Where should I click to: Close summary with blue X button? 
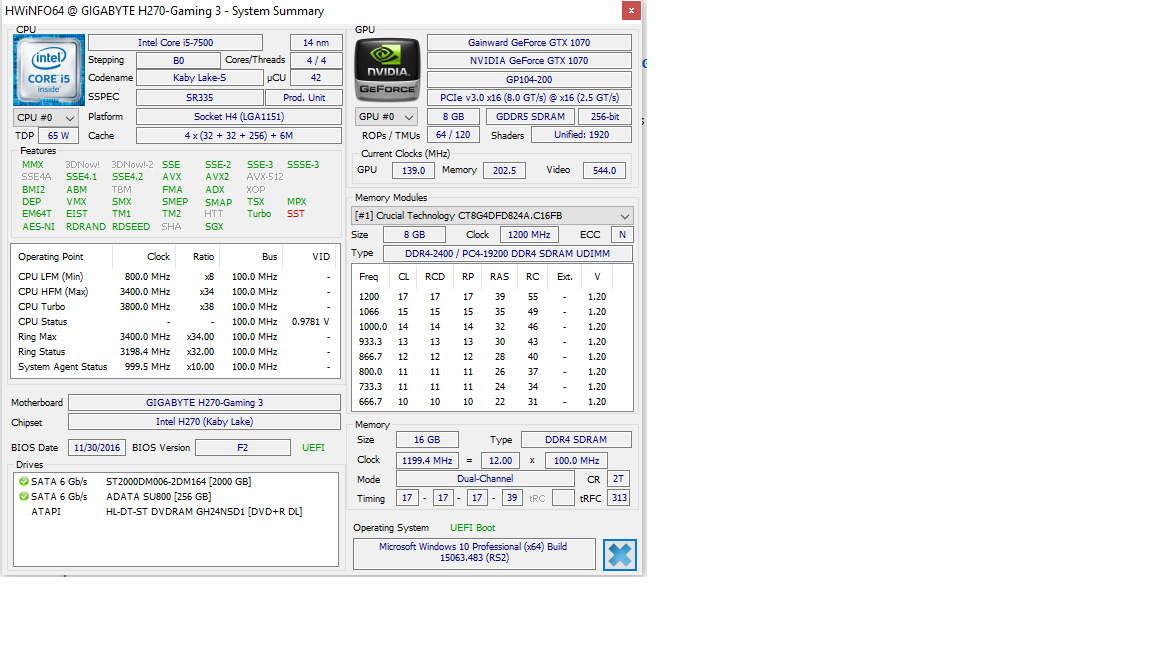[619, 555]
